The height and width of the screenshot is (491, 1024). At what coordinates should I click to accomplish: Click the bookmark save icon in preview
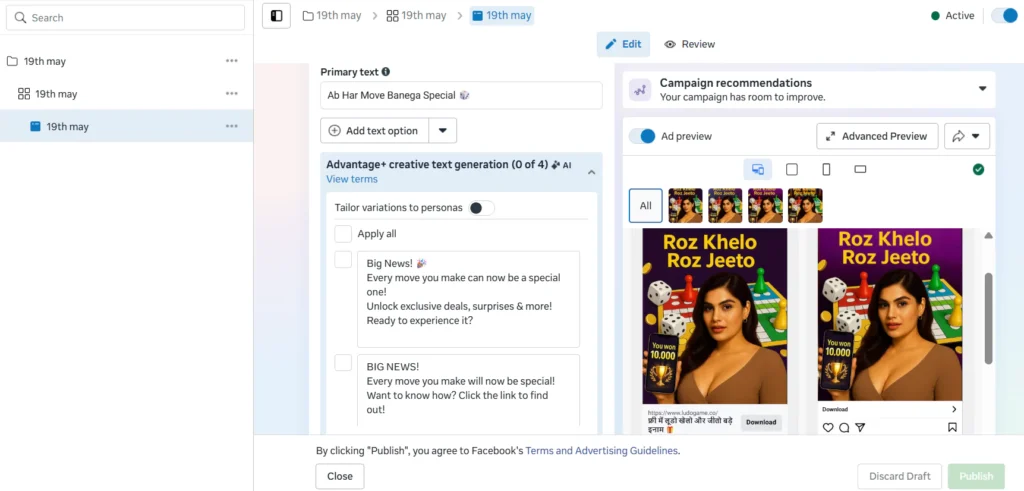tap(952, 428)
